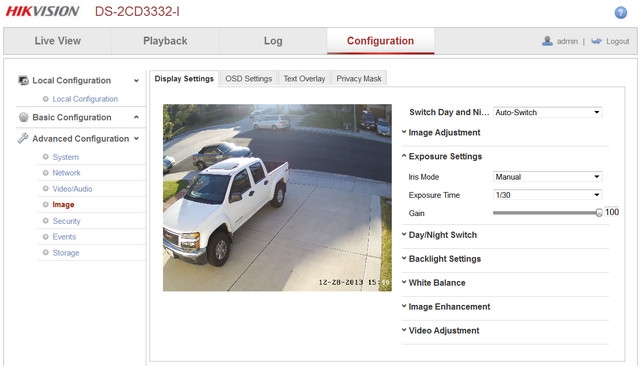Click the Basic Configuration gear icon

pos(23,117)
